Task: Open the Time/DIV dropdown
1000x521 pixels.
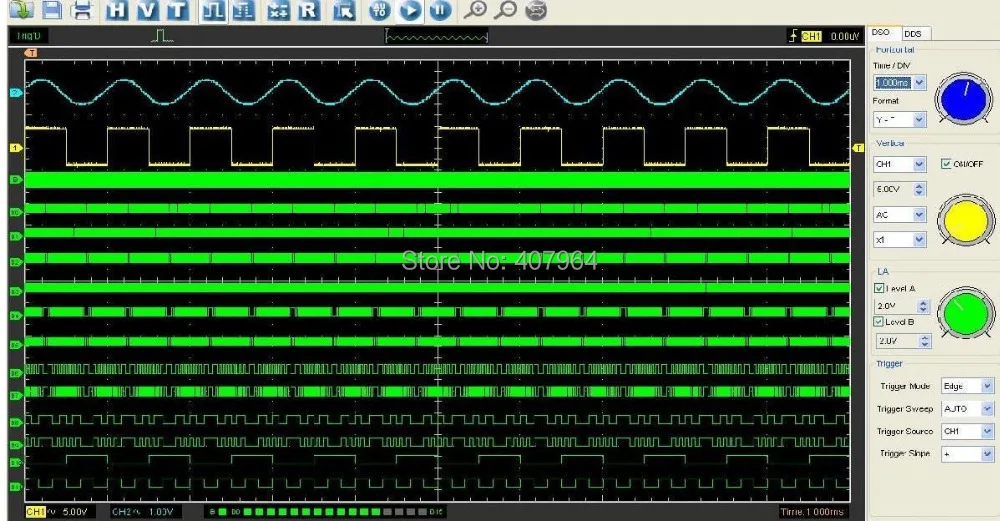Action: click(x=919, y=83)
